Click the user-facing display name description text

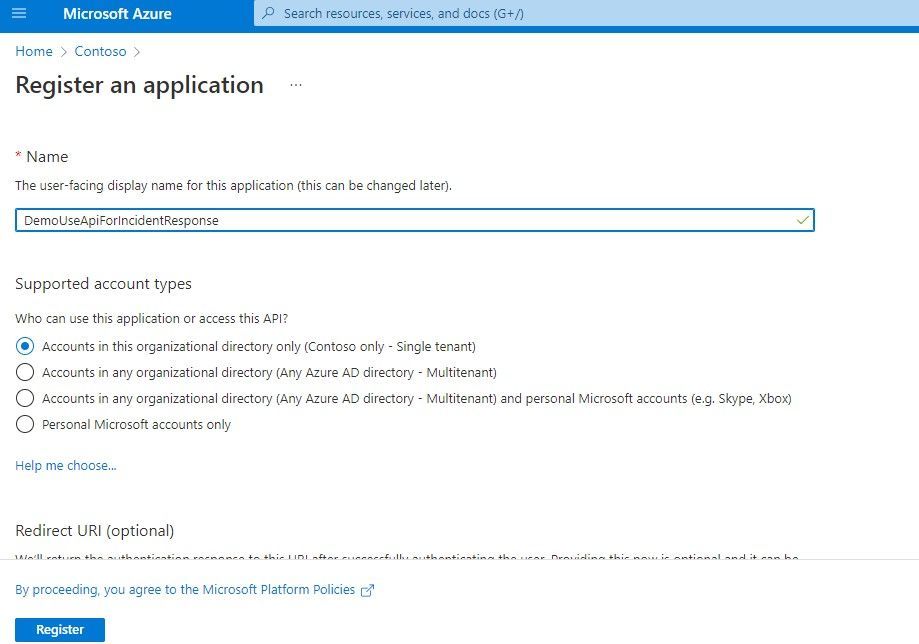233,186
